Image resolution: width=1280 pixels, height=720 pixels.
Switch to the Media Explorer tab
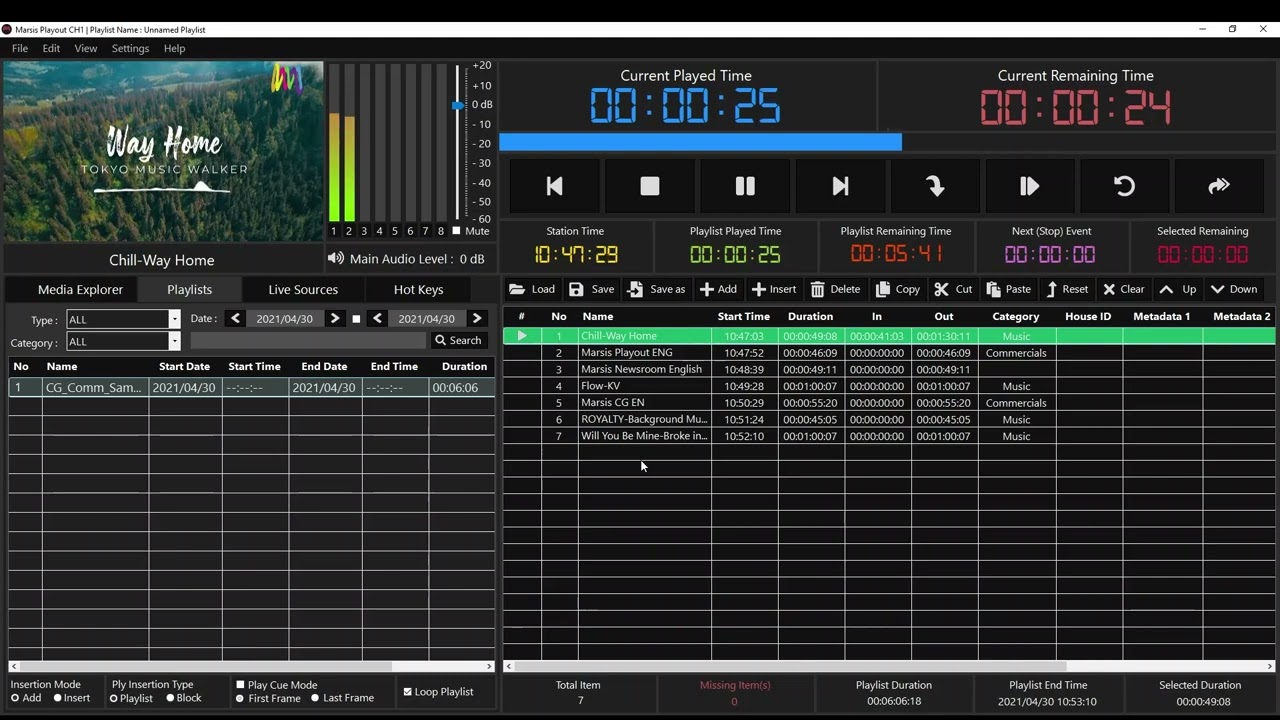point(80,289)
